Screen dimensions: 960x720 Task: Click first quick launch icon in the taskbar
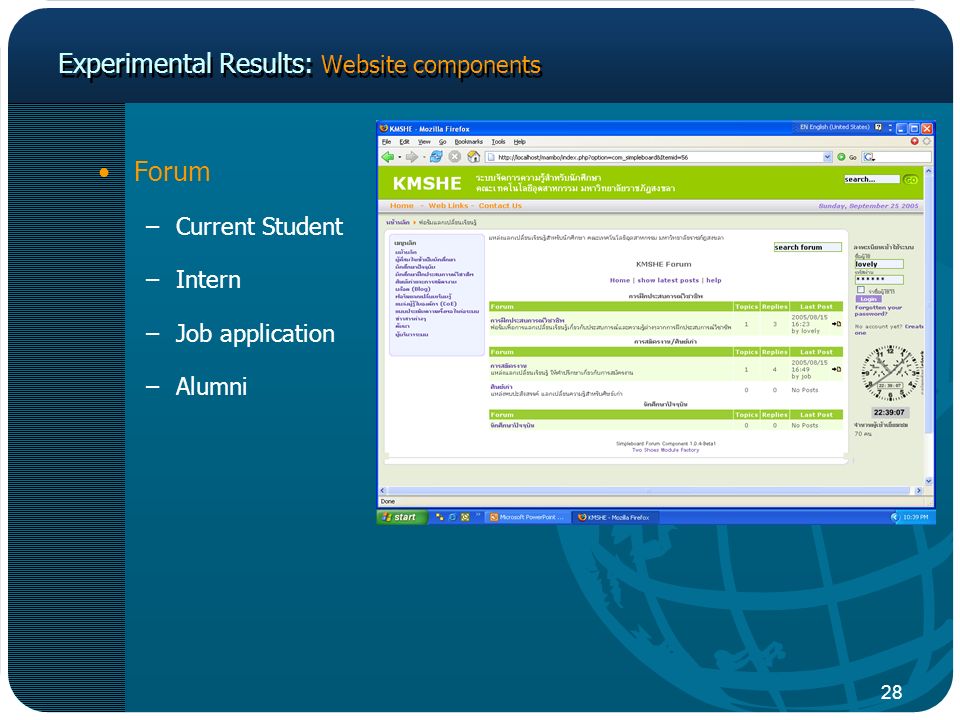(440, 517)
